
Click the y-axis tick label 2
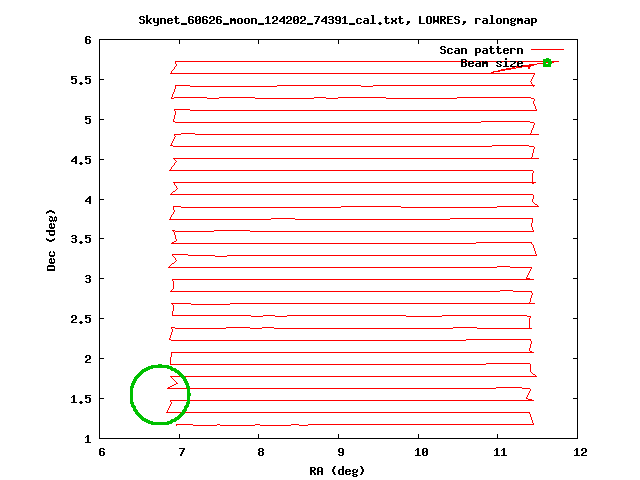click(x=88, y=359)
